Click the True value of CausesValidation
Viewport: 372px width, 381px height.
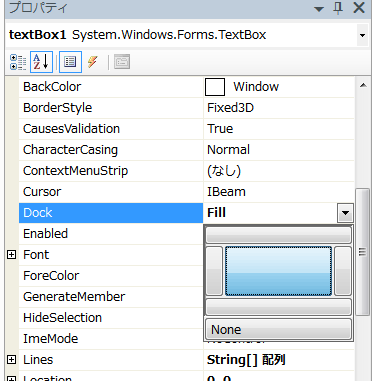tap(220, 129)
